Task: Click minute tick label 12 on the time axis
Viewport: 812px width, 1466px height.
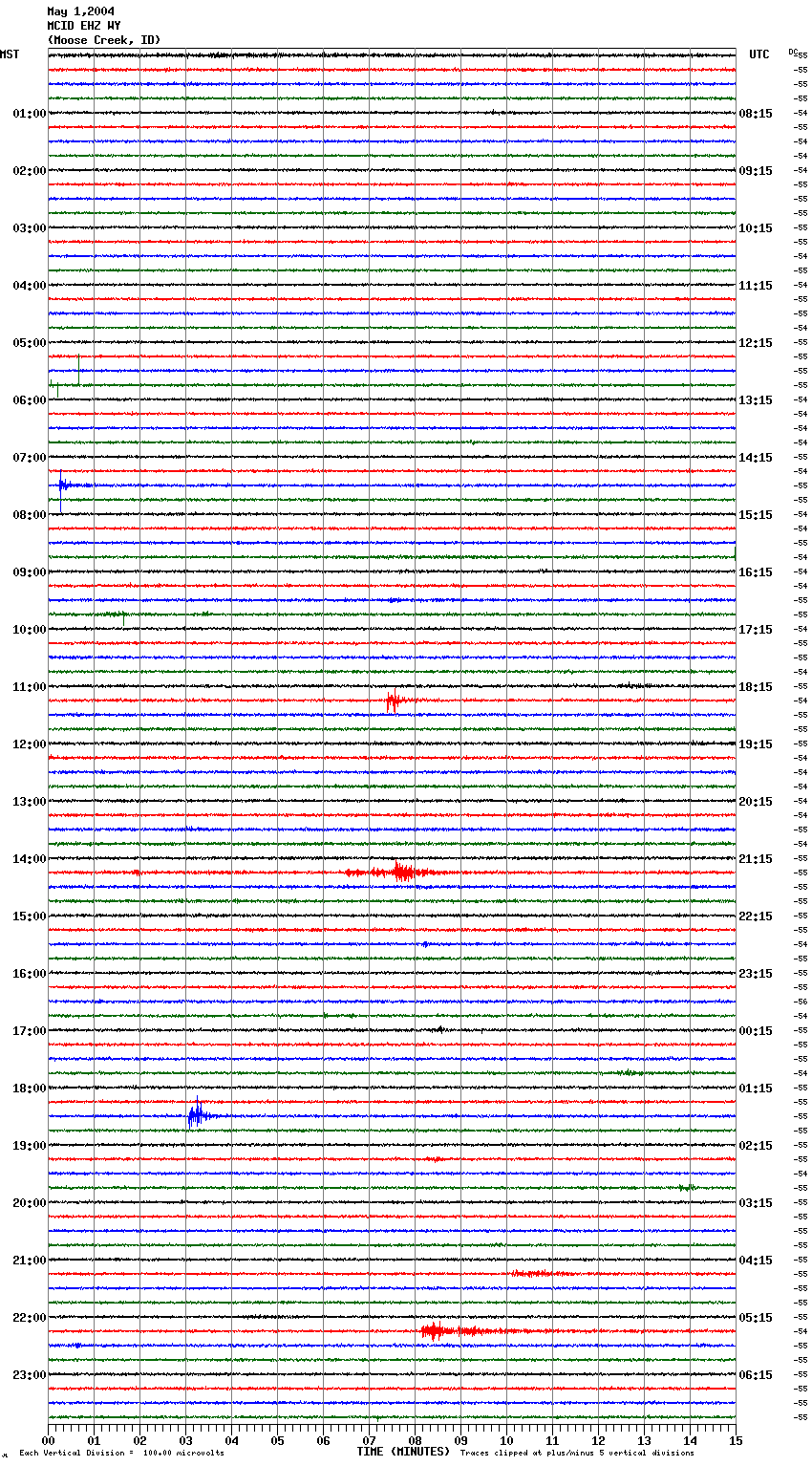Action: click(x=599, y=1440)
